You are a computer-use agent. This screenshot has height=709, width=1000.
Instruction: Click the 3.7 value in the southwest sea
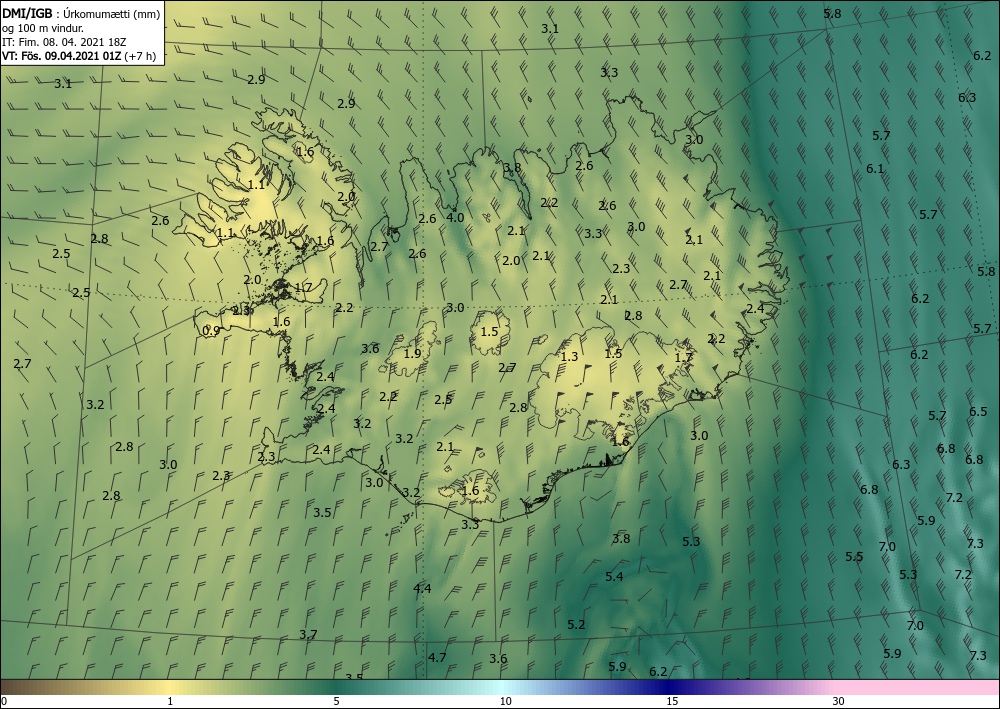click(308, 634)
